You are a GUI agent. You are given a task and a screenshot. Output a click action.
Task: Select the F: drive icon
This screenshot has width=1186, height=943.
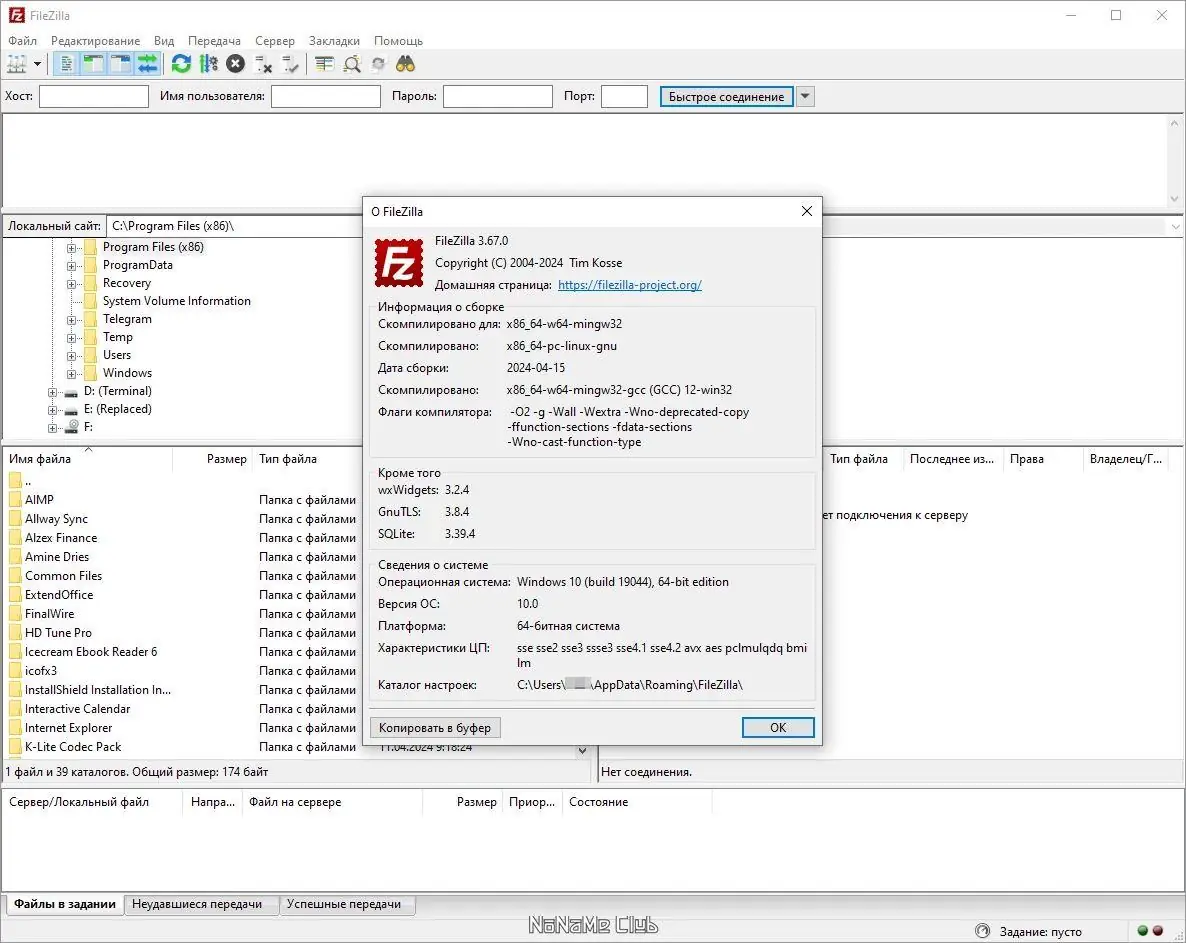(72, 427)
